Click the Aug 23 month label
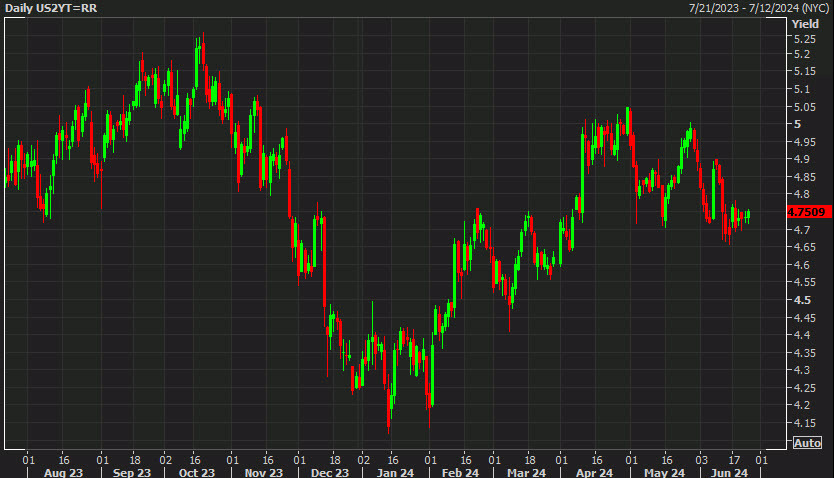 click(x=63, y=472)
